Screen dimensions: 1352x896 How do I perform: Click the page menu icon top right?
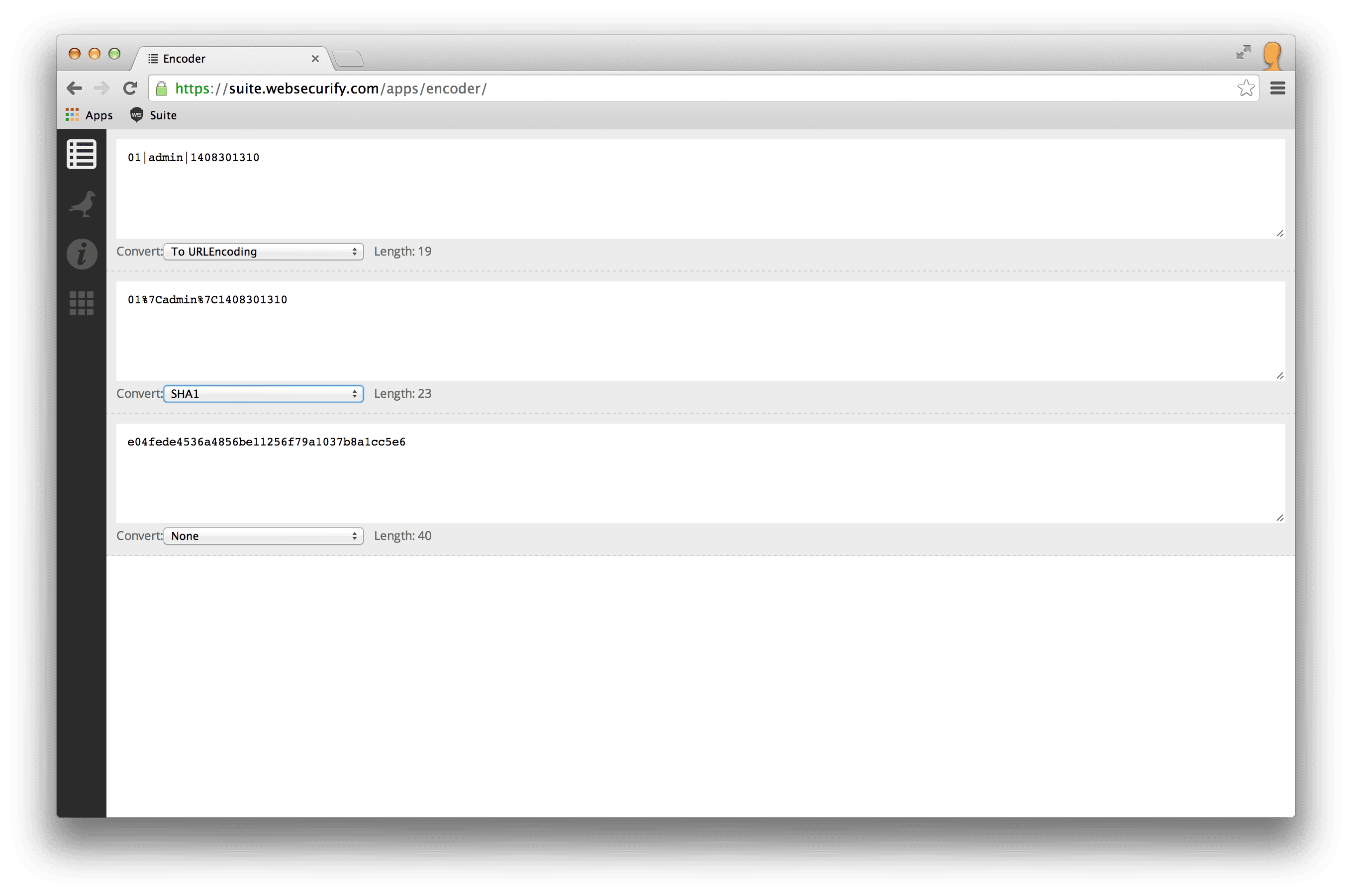point(1277,88)
